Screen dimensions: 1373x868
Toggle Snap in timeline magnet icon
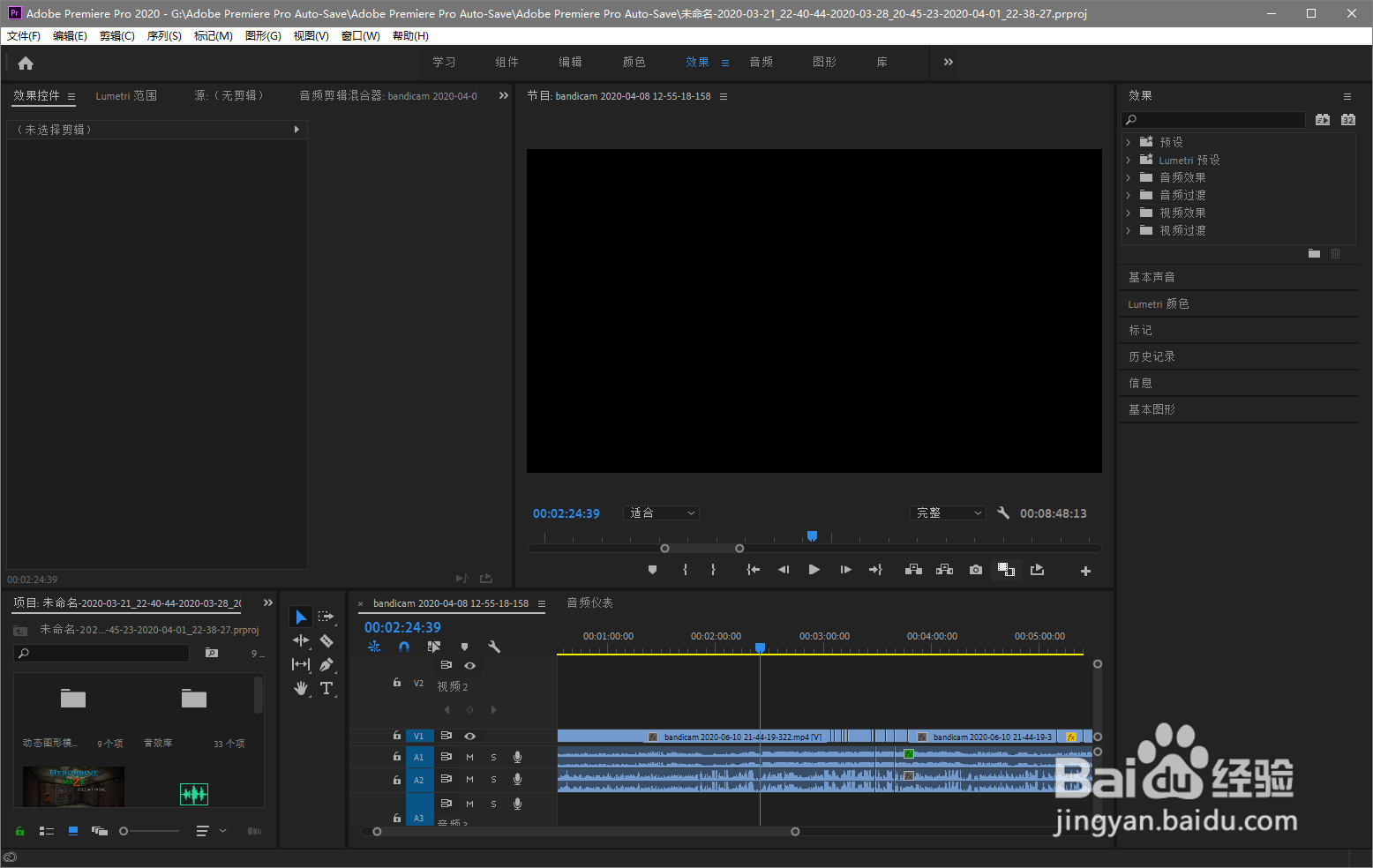click(x=404, y=647)
